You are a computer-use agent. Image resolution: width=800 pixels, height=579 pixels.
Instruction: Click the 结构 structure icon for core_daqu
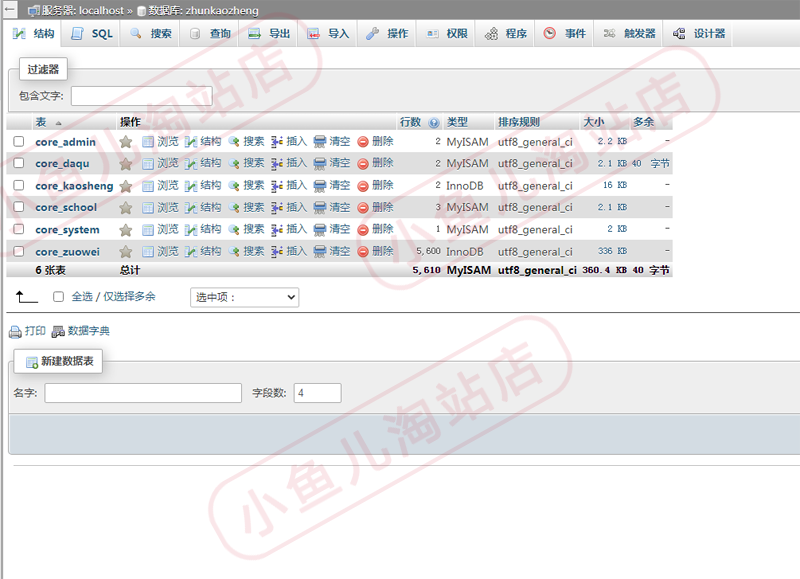pyautogui.click(x=191, y=164)
